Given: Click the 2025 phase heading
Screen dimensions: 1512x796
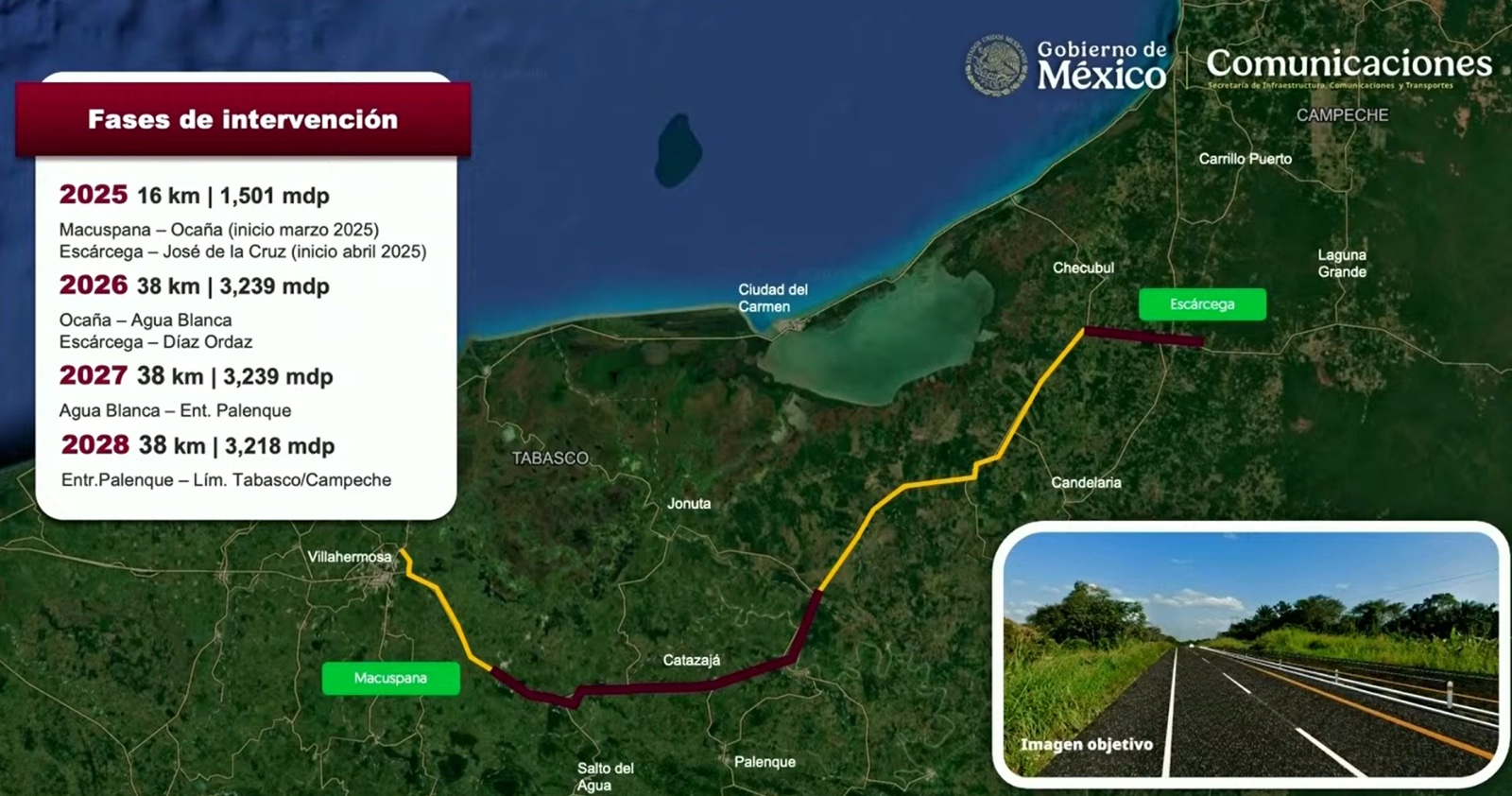Looking at the screenshot, I should (x=93, y=195).
